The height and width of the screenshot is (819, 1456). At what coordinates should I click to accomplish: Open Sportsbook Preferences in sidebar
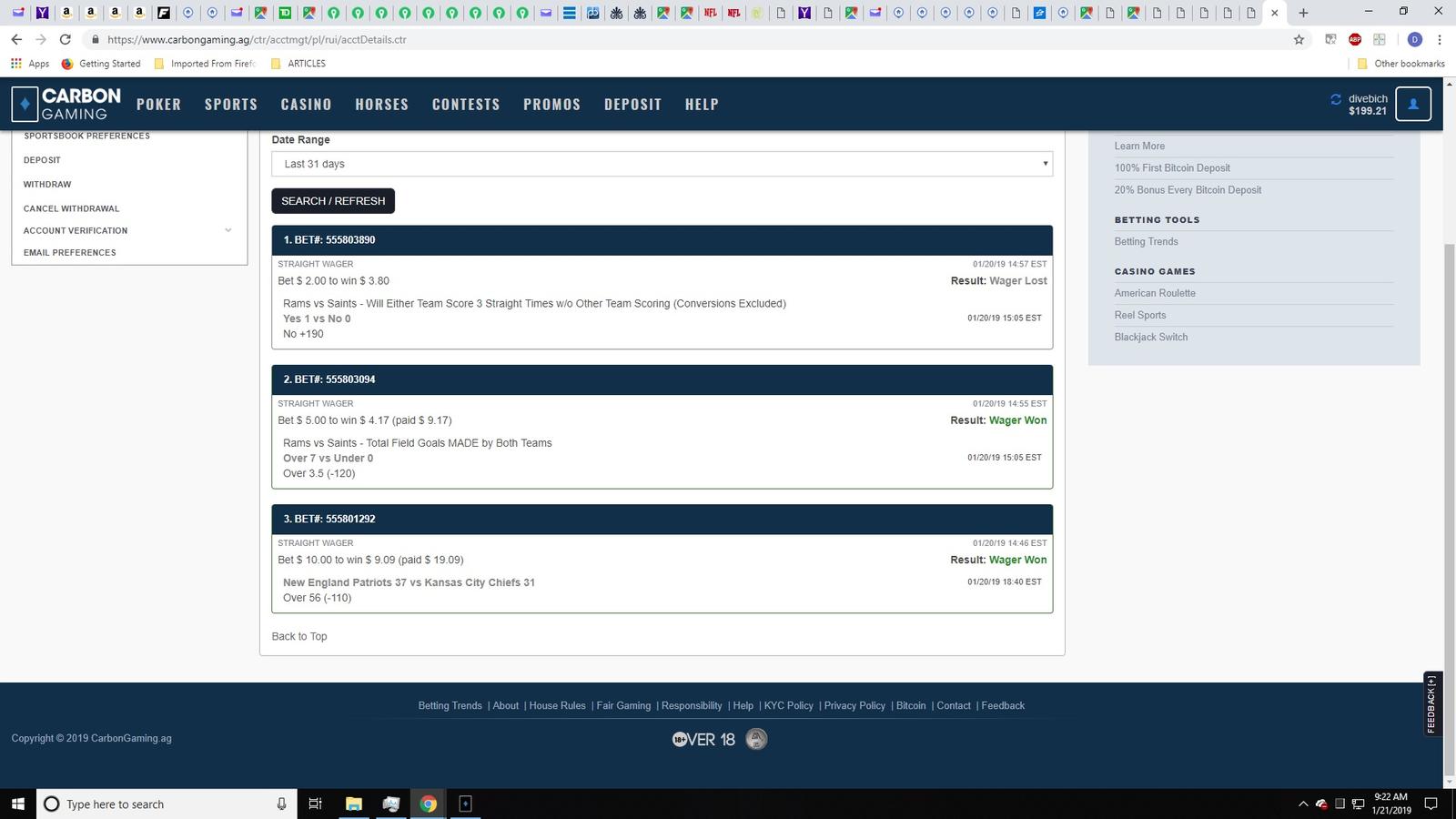(x=87, y=136)
